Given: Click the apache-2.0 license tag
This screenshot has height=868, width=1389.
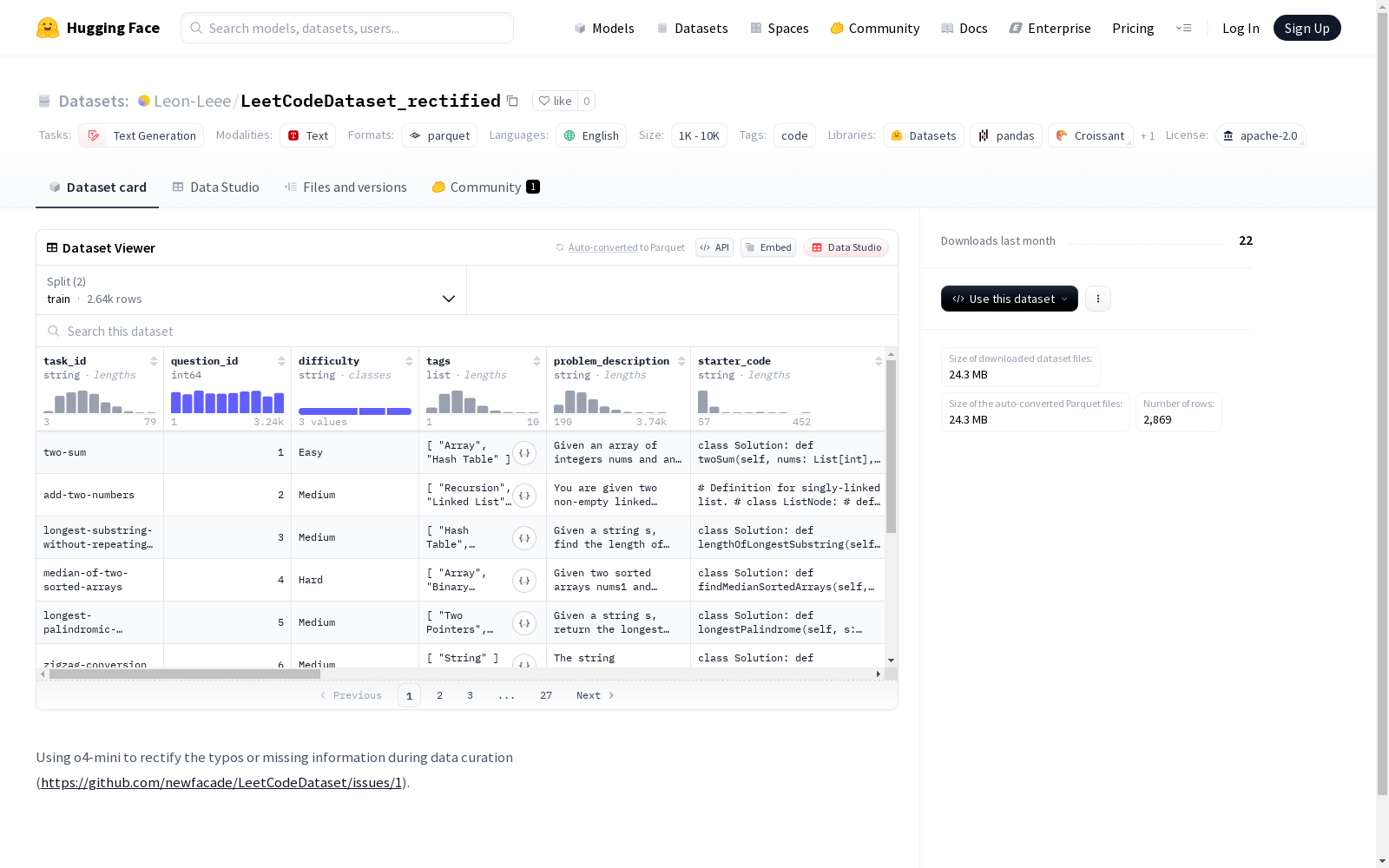Looking at the screenshot, I should pyautogui.click(x=1261, y=135).
